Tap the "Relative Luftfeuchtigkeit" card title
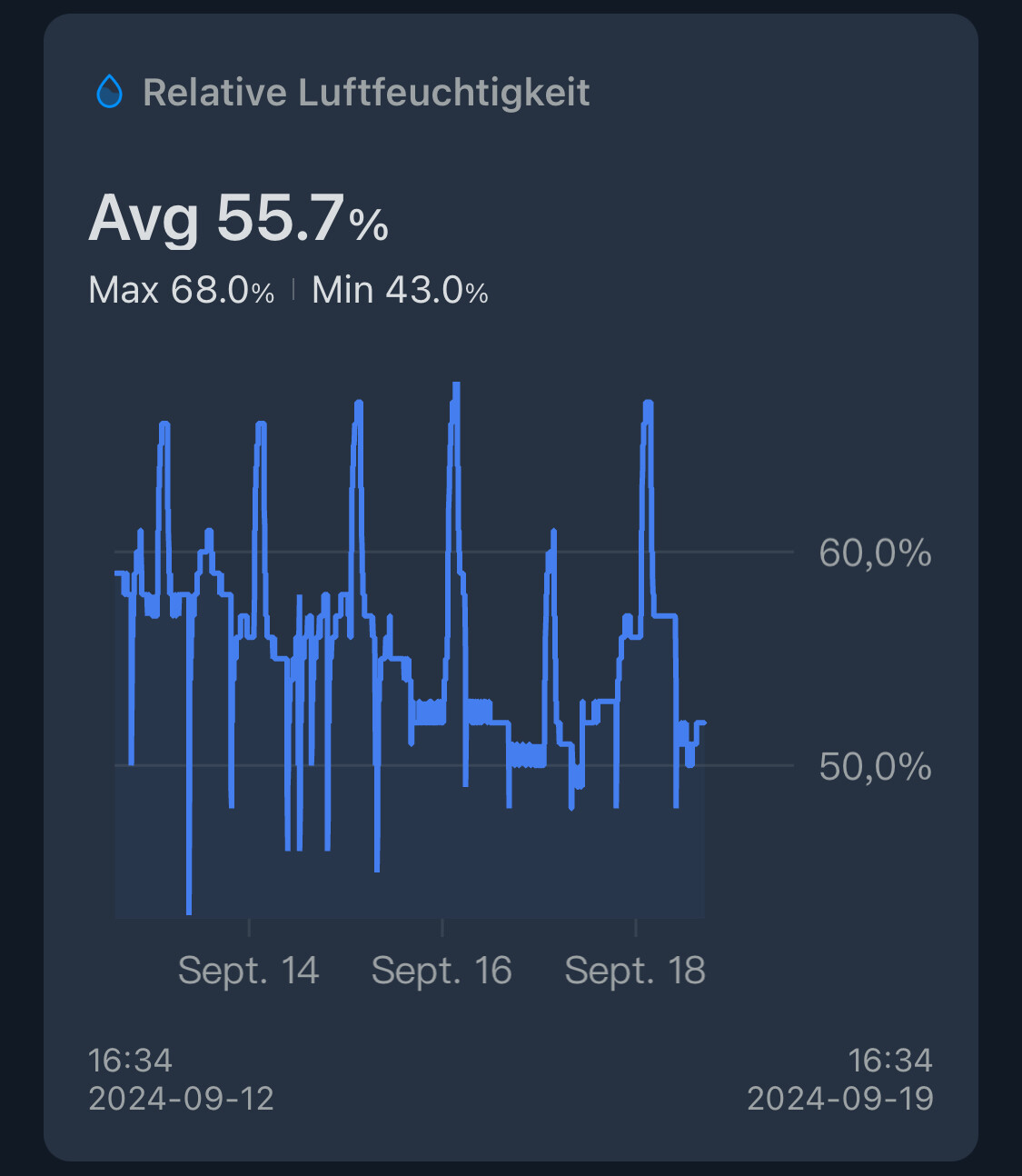 pyautogui.click(x=366, y=93)
